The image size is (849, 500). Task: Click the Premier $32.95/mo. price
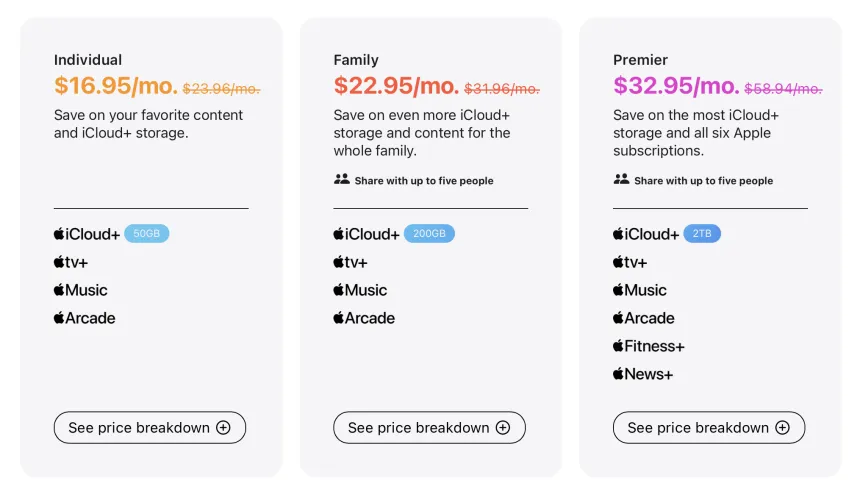tap(676, 86)
